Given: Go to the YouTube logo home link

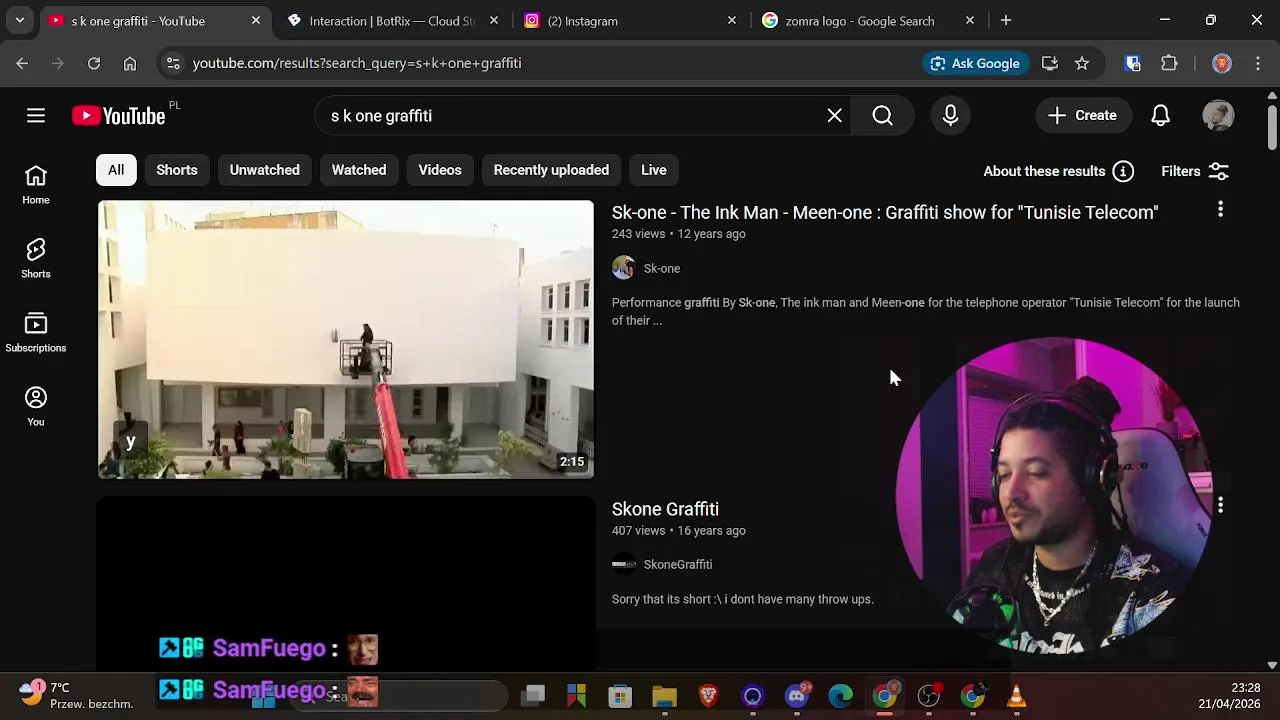Looking at the screenshot, I should click(x=119, y=116).
